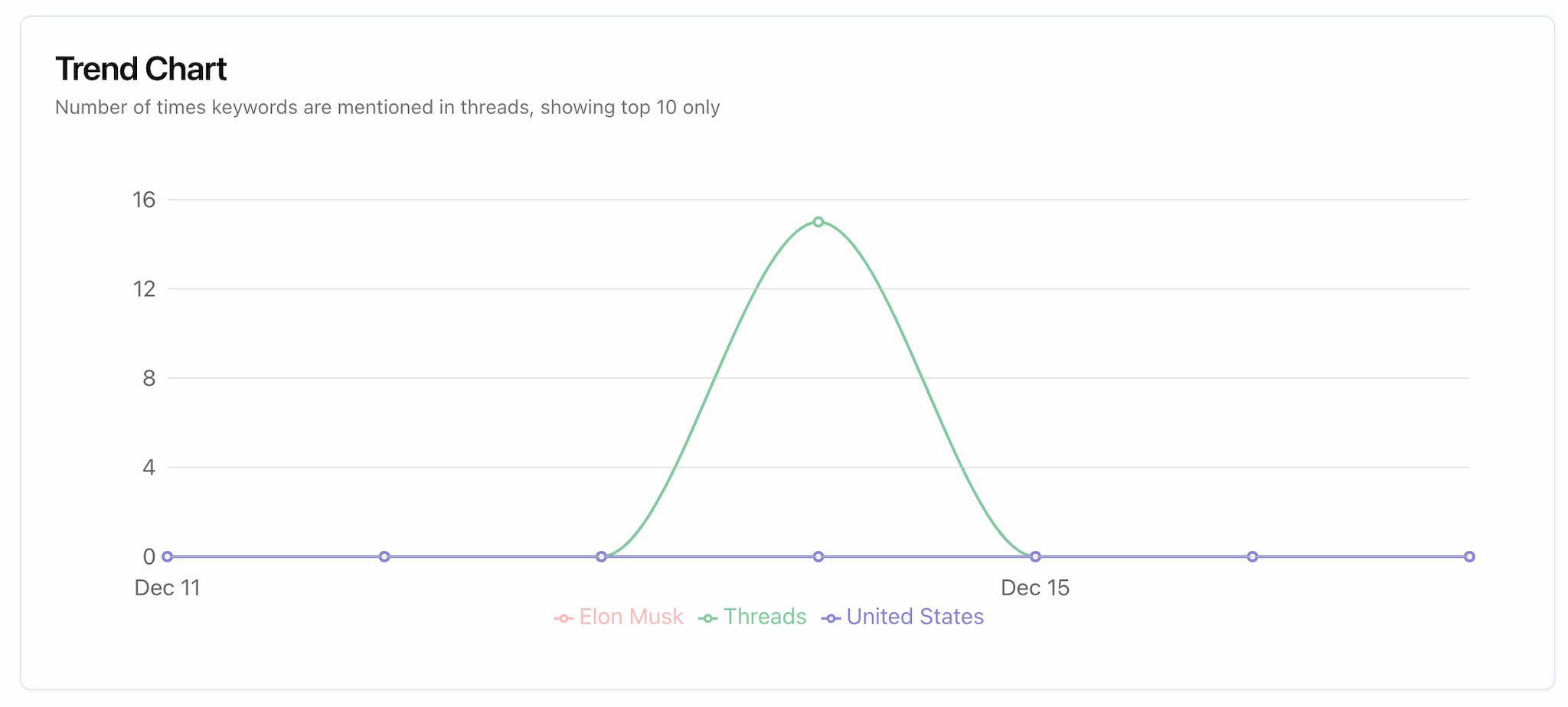Select the data point right after Dec 15
The height and width of the screenshot is (707, 1568).
point(1253,556)
